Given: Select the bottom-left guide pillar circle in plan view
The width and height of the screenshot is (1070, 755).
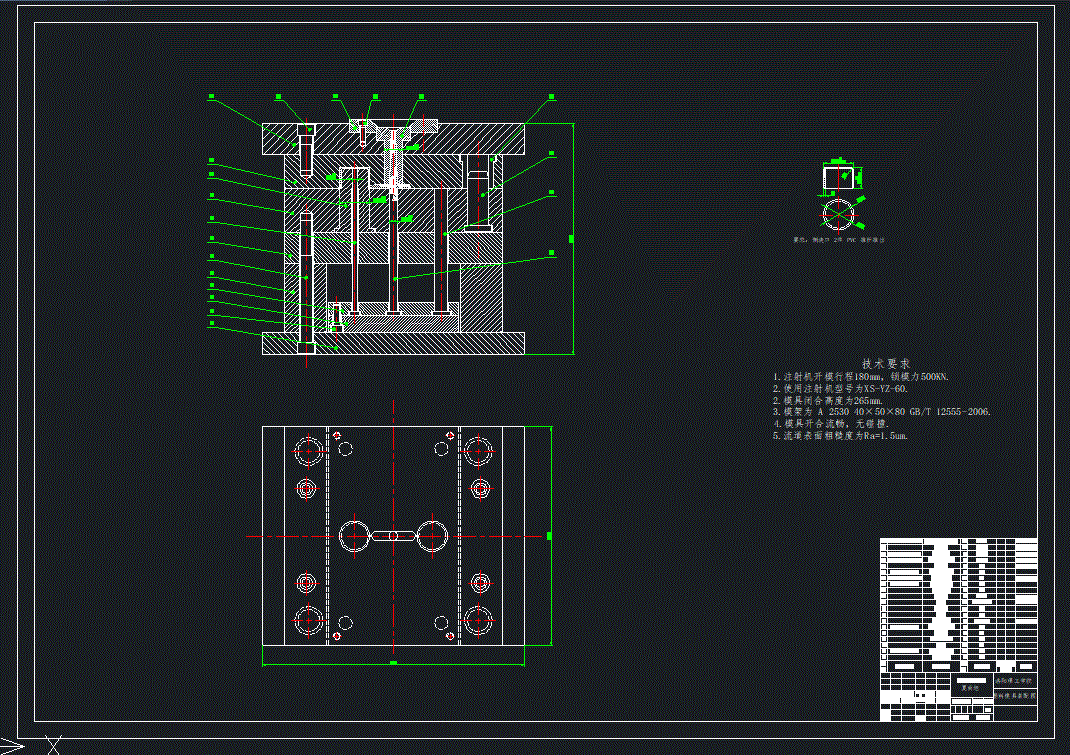Looking at the screenshot, I should coord(308,621).
